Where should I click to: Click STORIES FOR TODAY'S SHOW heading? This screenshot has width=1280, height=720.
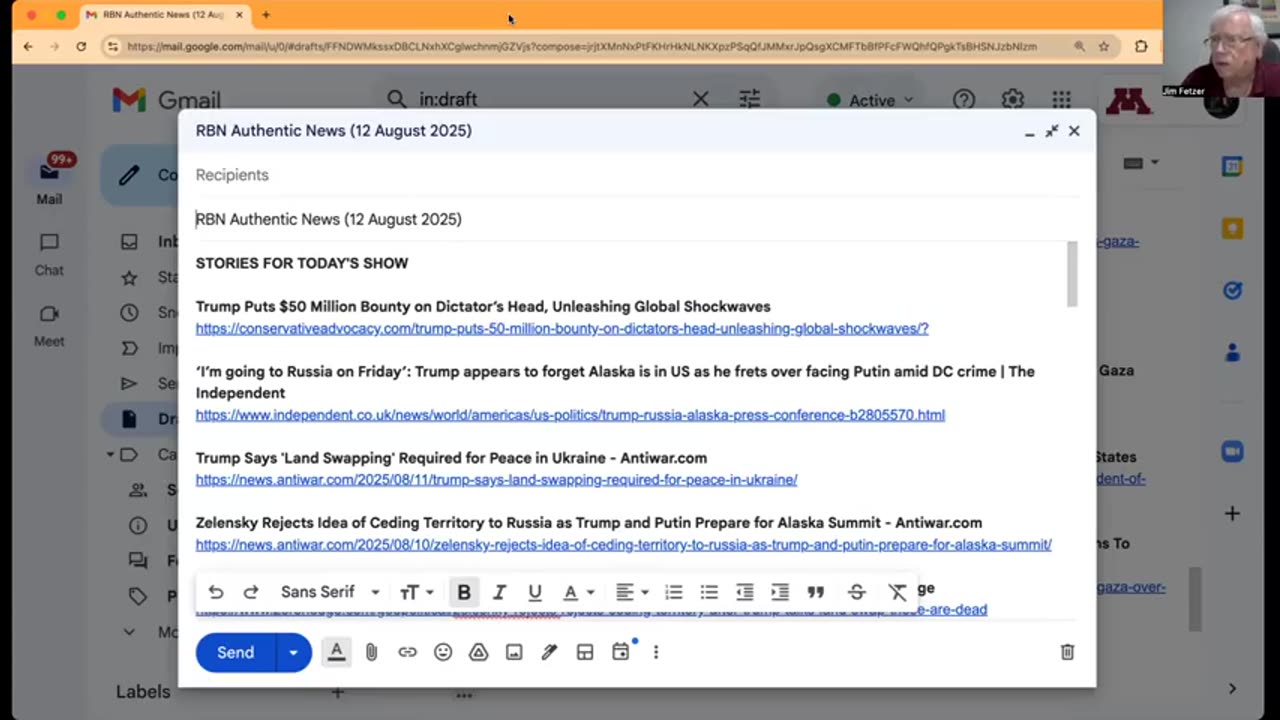(302, 263)
